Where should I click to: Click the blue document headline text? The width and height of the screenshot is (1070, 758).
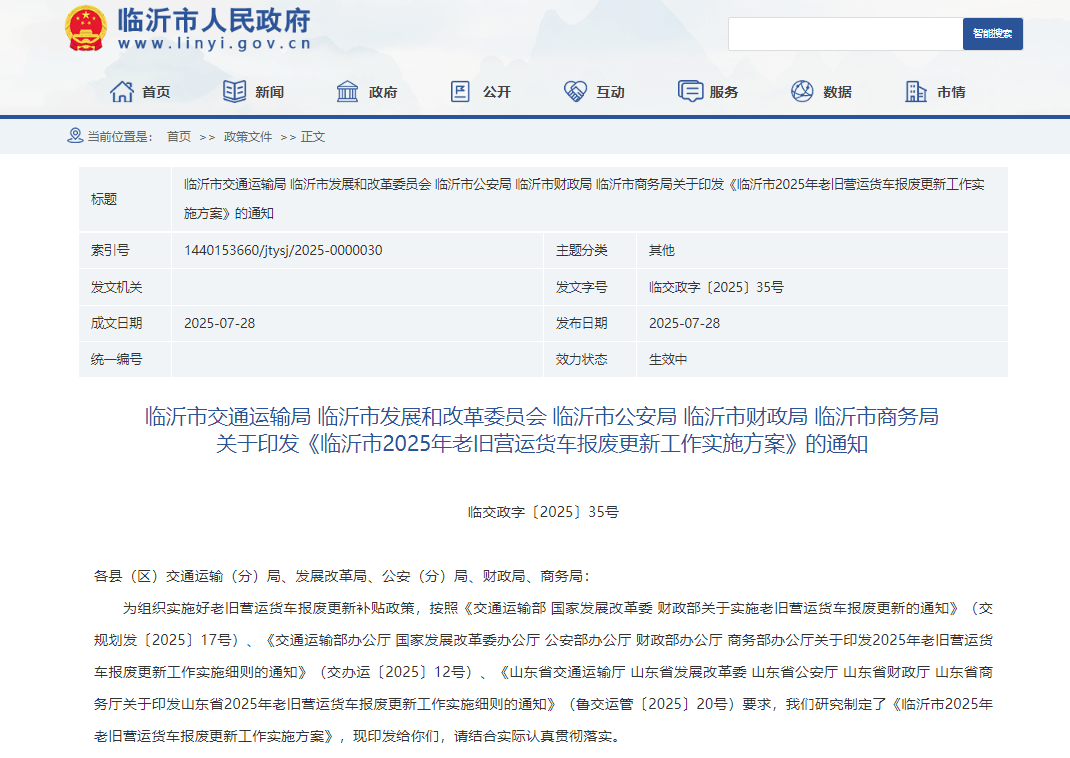tap(542, 430)
